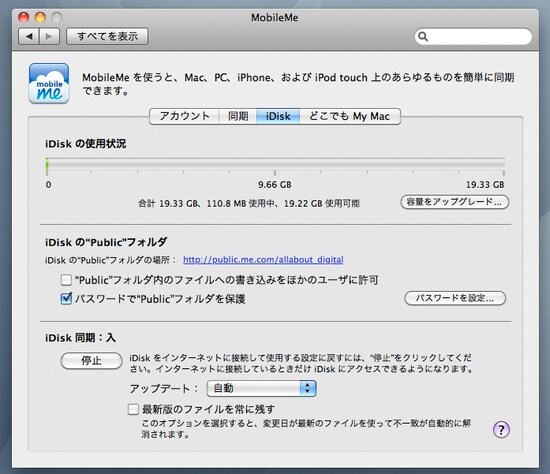
Task: Uncheck パスワードで"Public"フォルダを保護
Action: click(66, 299)
